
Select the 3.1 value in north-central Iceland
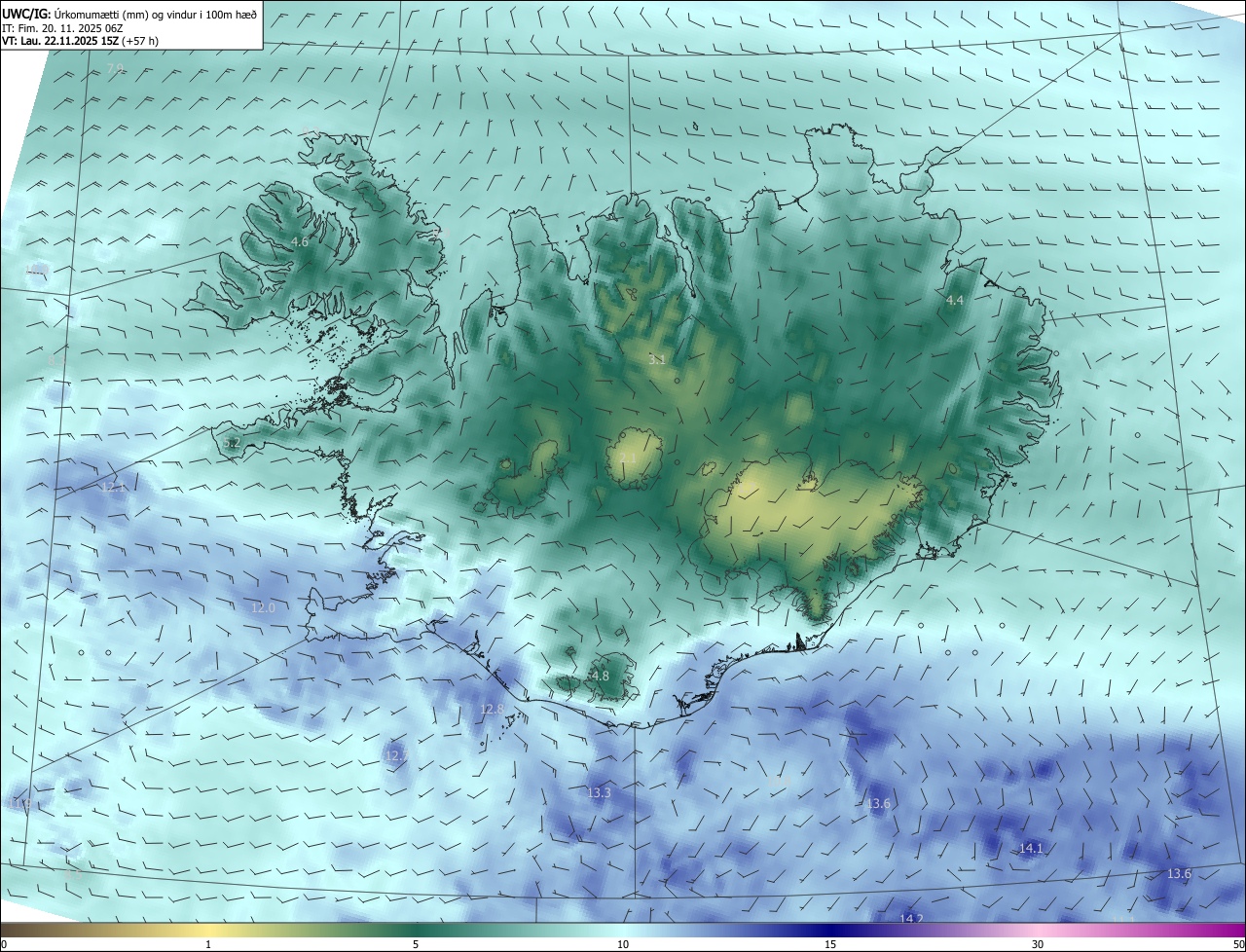tap(656, 359)
